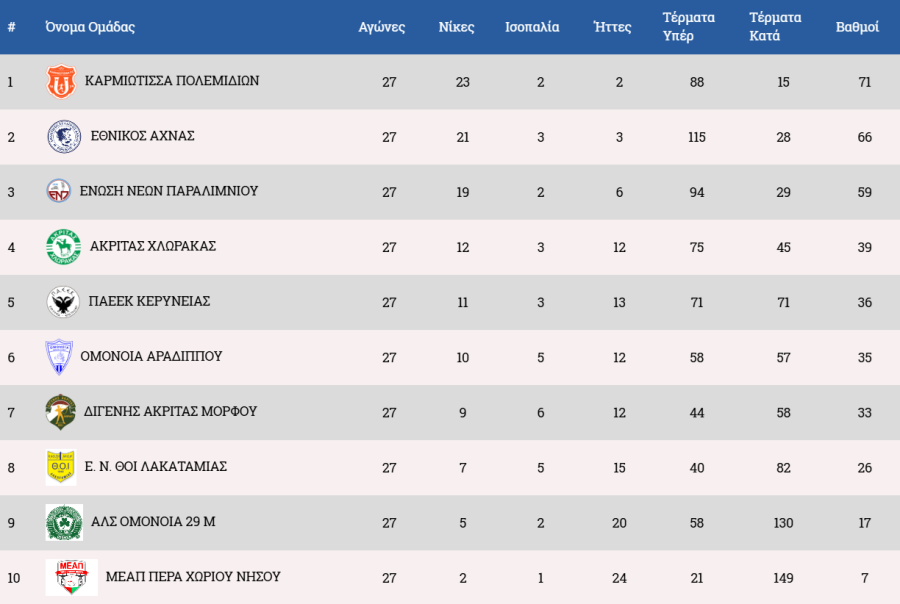900x604 pixels.
Task: Select ΕΘΝΙΚΟΣ ΑΧΝΑΣ goals-for value 115
Action: coord(697,137)
